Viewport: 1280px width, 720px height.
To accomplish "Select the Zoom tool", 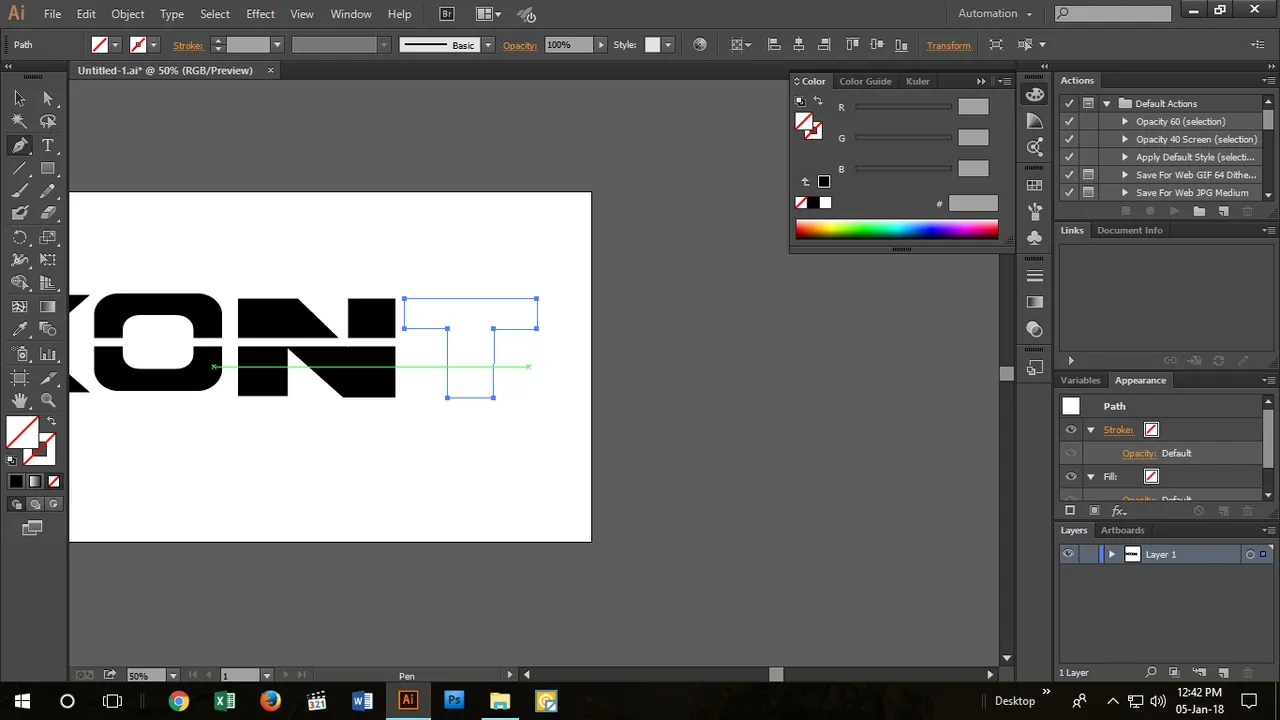I will [x=48, y=400].
